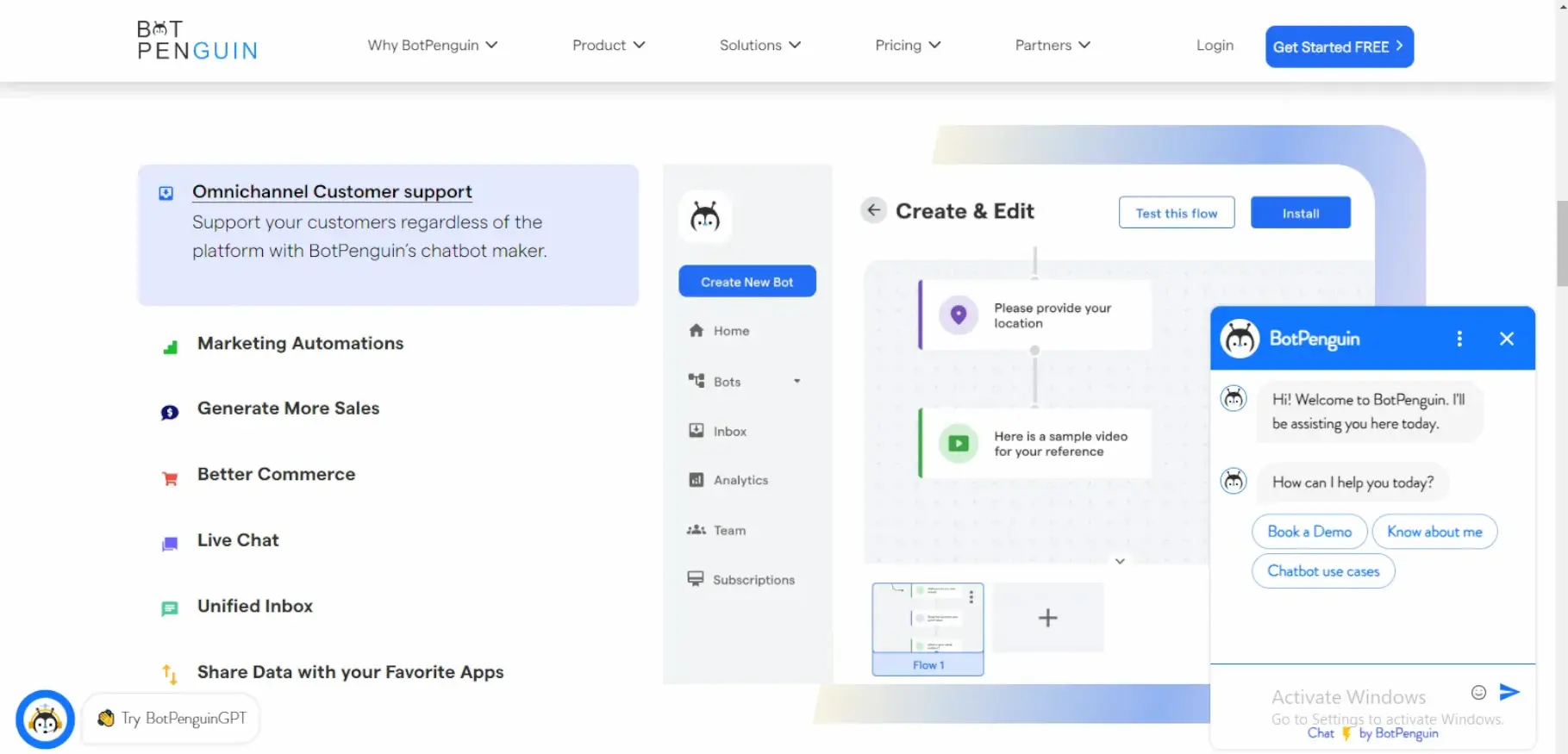Click Know about me chat option
Viewport: 1568px width, 754px height.
coord(1434,532)
